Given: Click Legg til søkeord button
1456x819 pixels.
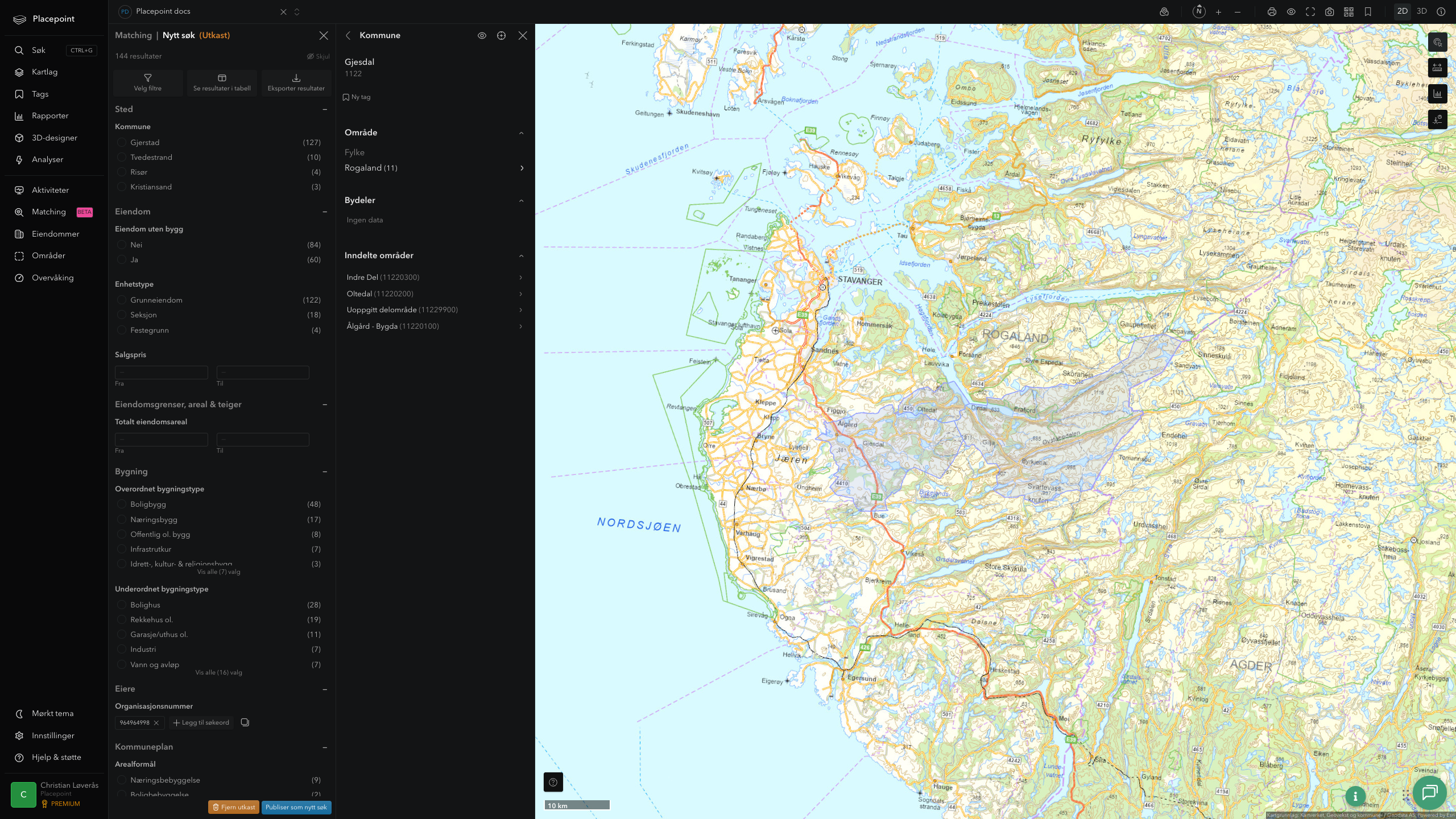Looking at the screenshot, I should point(201,722).
